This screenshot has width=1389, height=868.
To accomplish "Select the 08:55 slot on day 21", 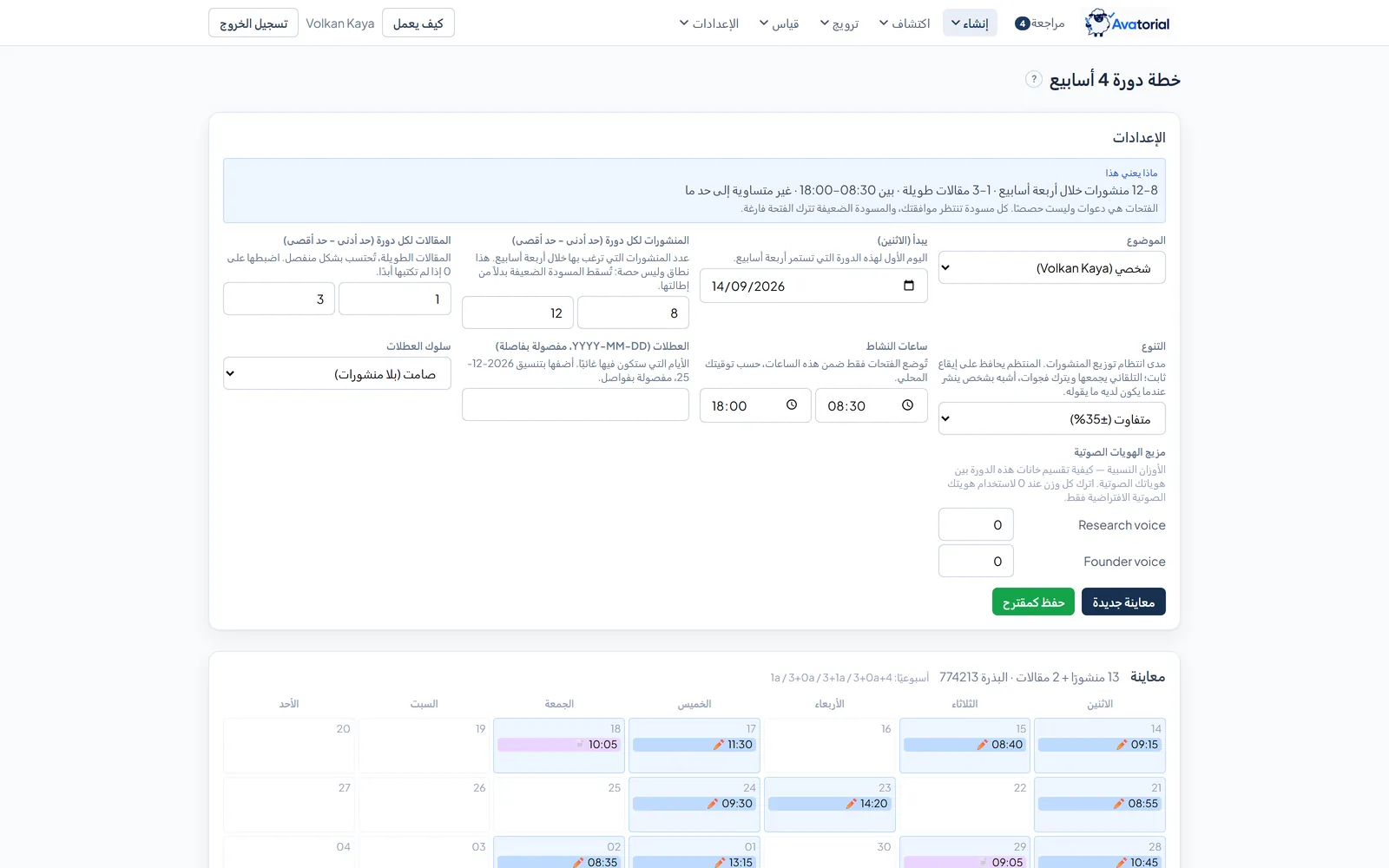I will [x=1100, y=804].
